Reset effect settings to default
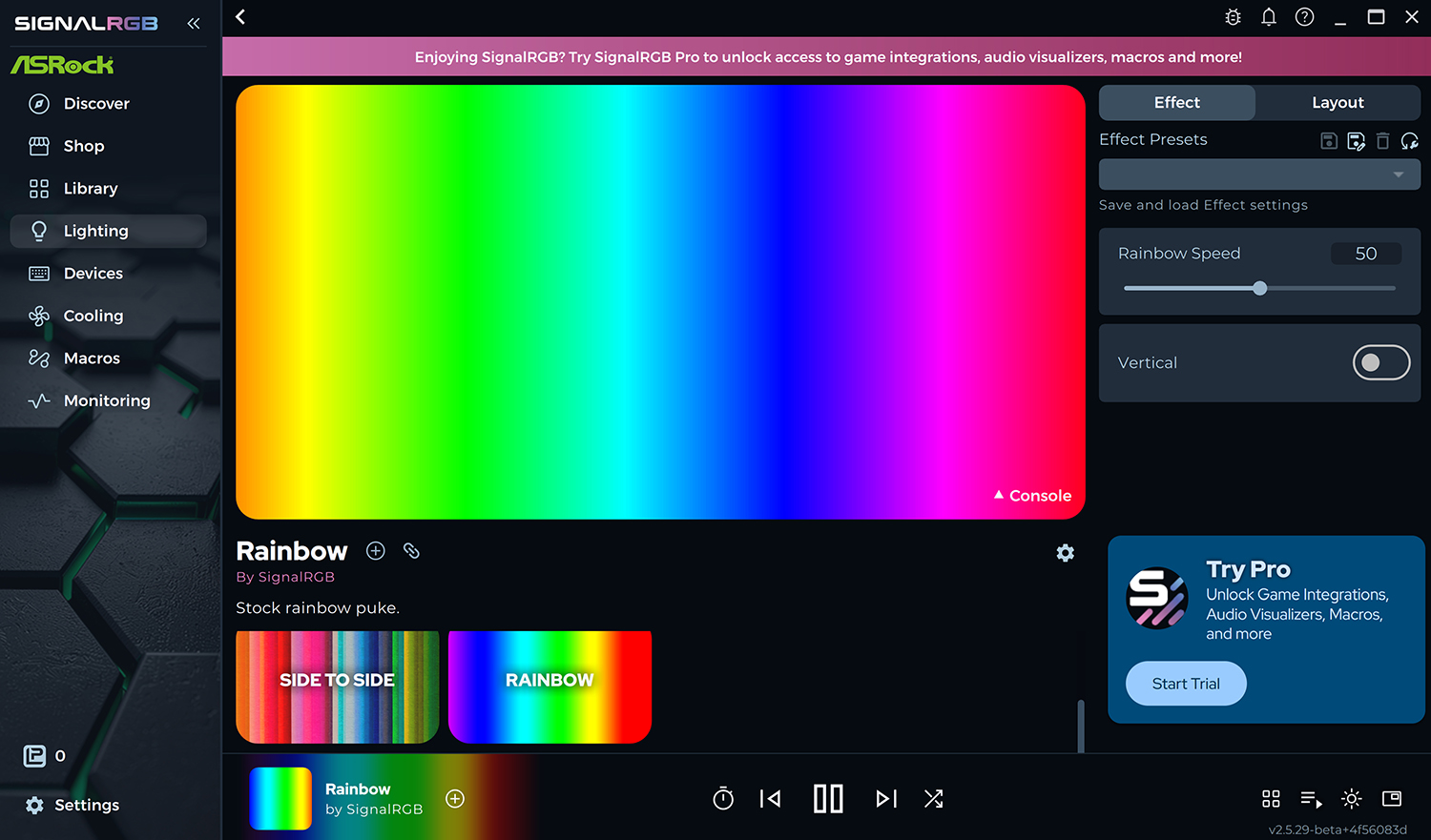This screenshot has width=1431, height=840. click(x=1410, y=141)
